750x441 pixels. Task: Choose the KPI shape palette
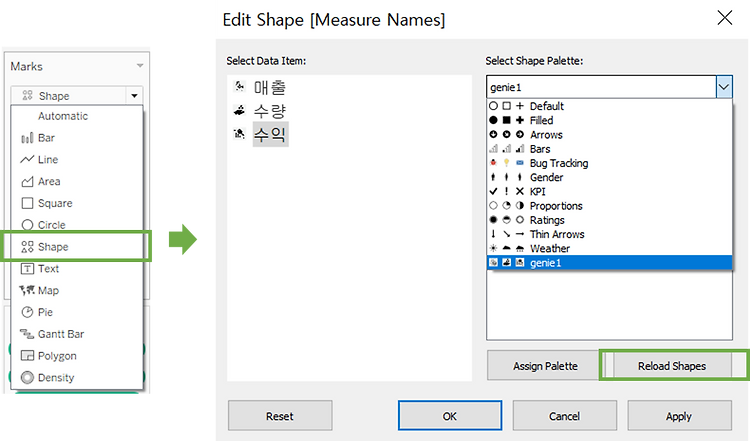[609, 192]
